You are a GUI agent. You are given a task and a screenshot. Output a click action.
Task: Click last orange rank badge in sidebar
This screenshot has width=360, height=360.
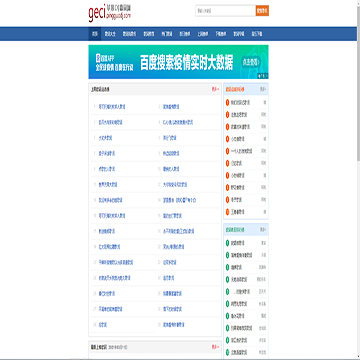pyautogui.click(x=227, y=212)
